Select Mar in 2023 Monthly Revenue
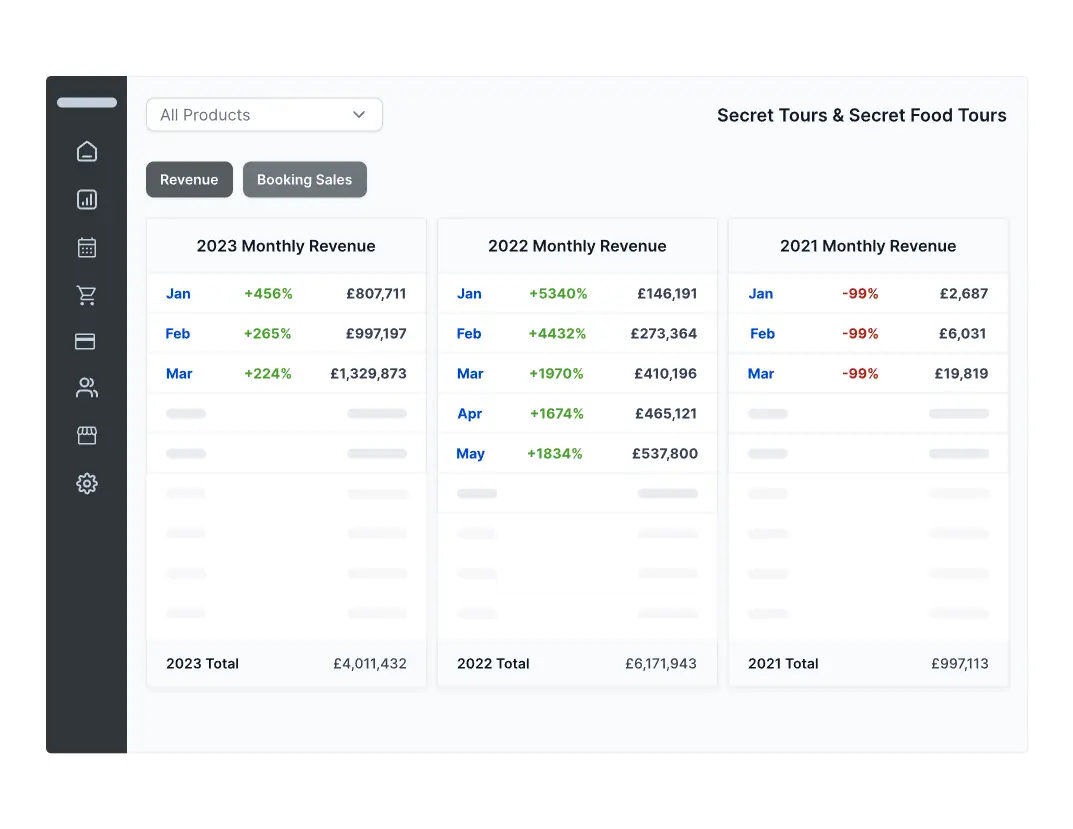1073x829 pixels. [x=179, y=374]
